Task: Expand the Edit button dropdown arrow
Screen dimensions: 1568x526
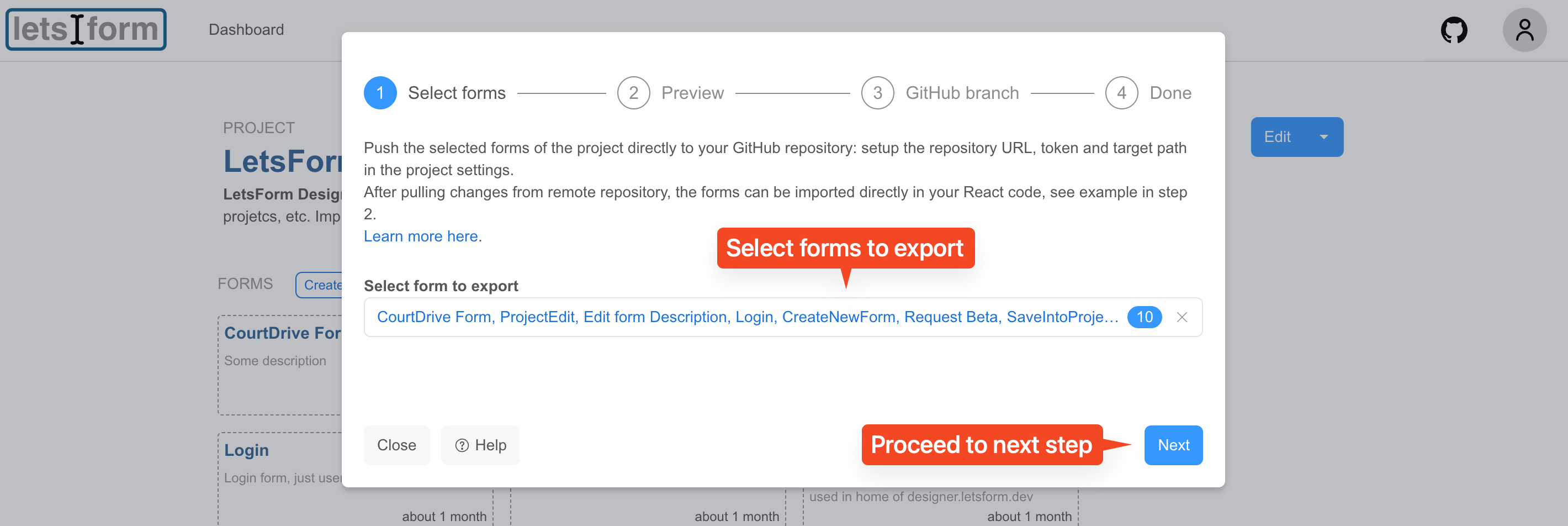Action: [x=1323, y=137]
